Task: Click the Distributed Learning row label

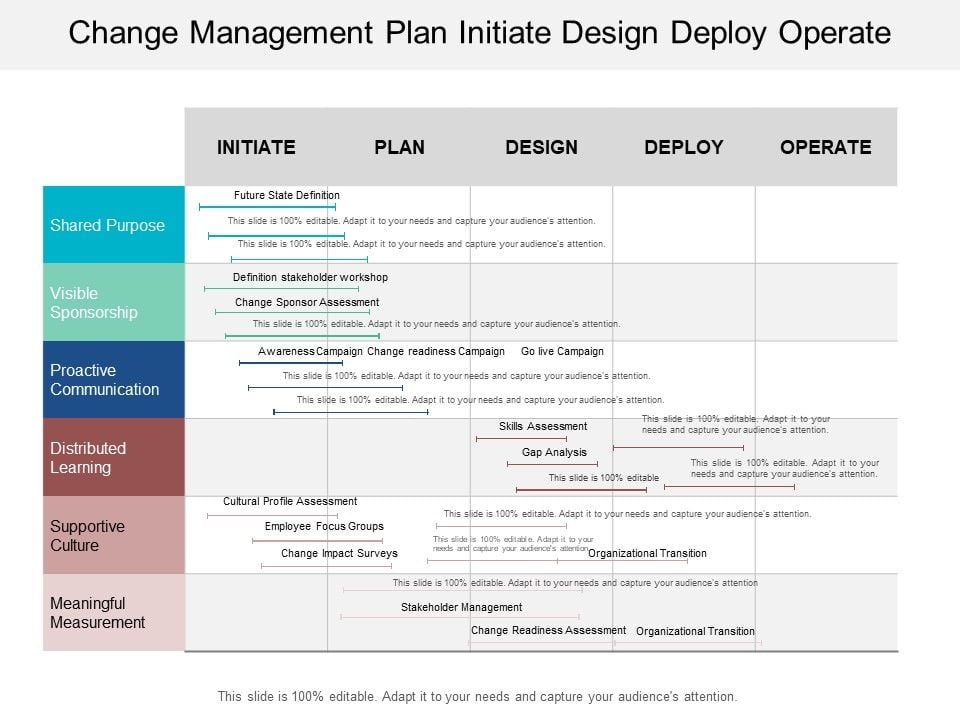Action: (x=114, y=457)
